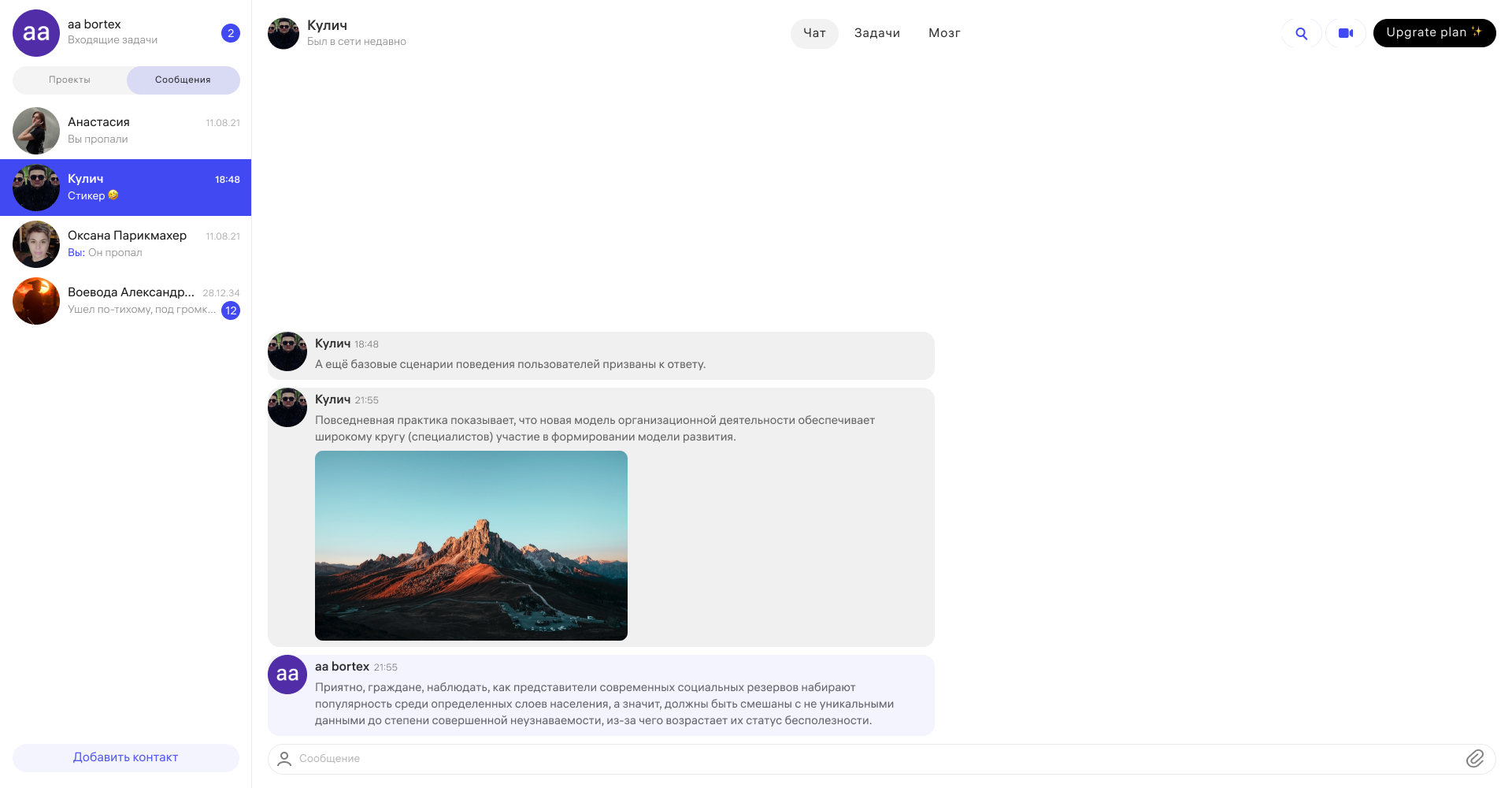The width and height of the screenshot is (1512, 788).
Task: Switch to the Проекты toggle
Action: coord(69,80)
